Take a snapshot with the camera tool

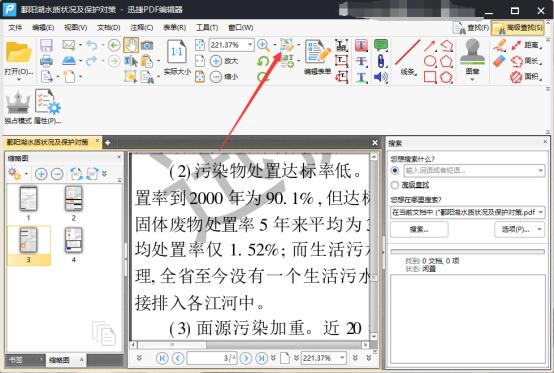[x=147, y=45]
